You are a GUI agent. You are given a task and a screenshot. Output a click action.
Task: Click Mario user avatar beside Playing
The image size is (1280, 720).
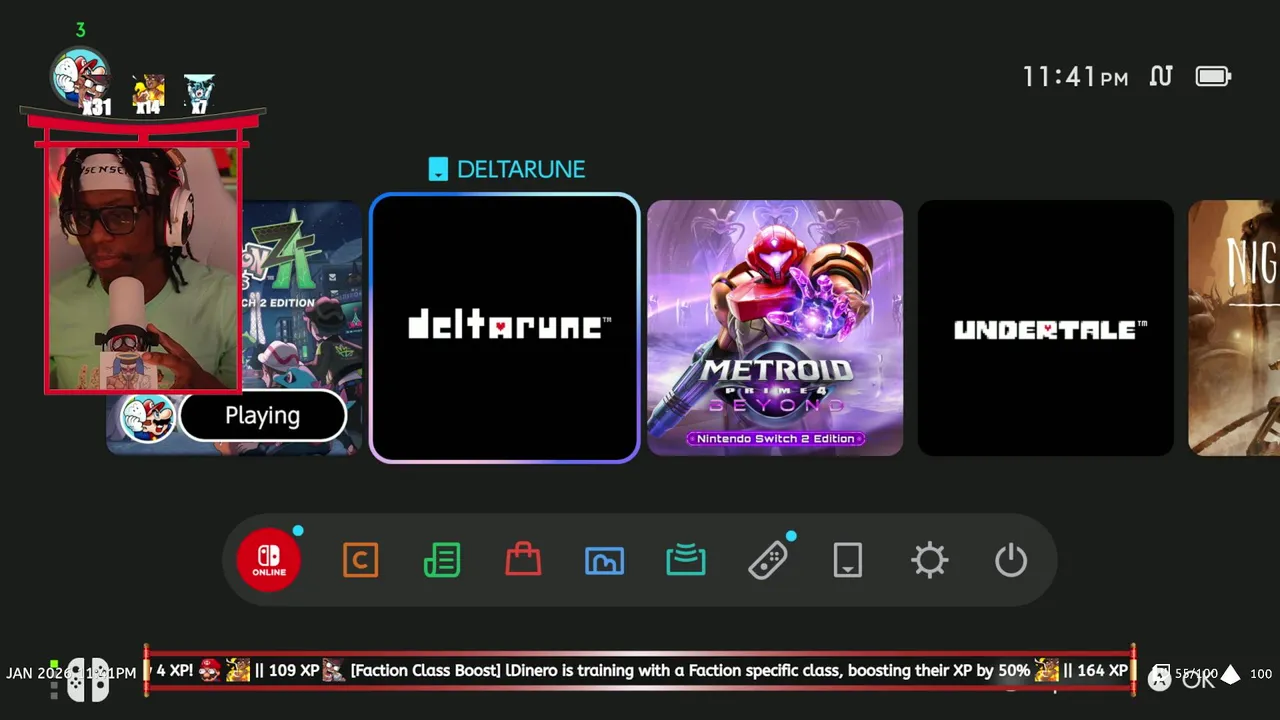[x=148, y=417]
